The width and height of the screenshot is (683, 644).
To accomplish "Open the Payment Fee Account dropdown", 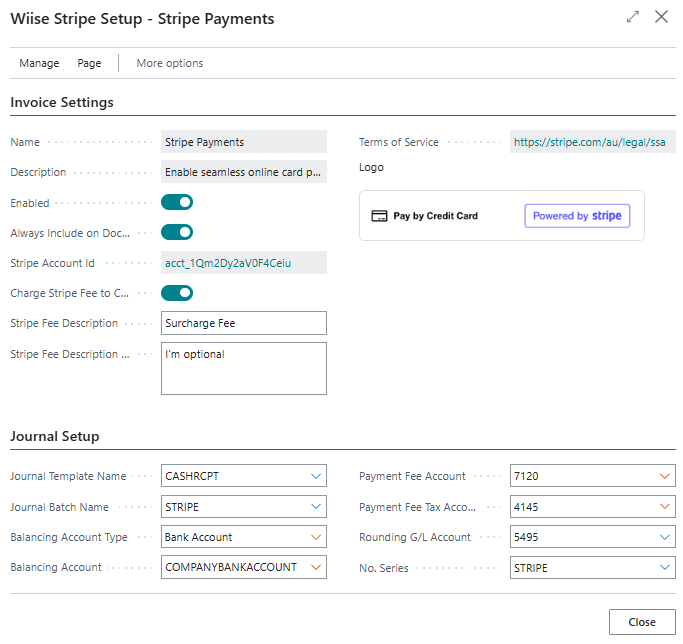I will tap(665, 477).
